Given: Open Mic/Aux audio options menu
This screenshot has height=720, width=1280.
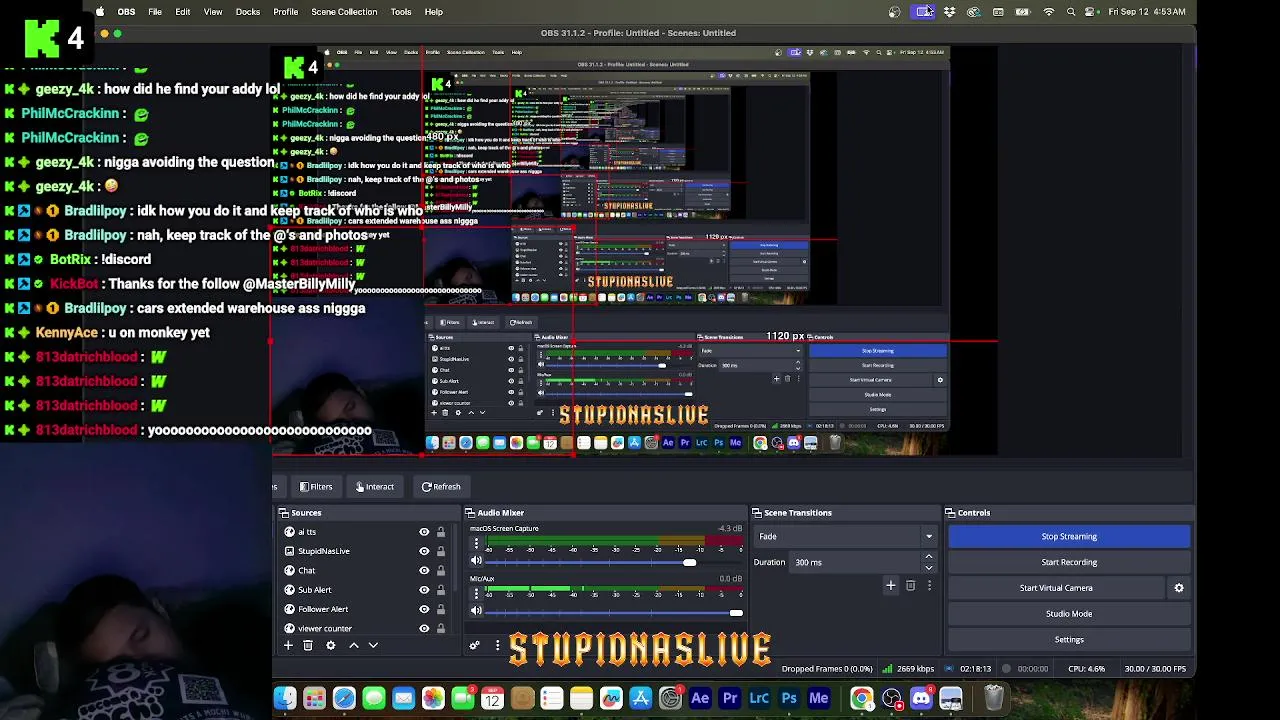Looking at the screenshot, I should (476, 594).
